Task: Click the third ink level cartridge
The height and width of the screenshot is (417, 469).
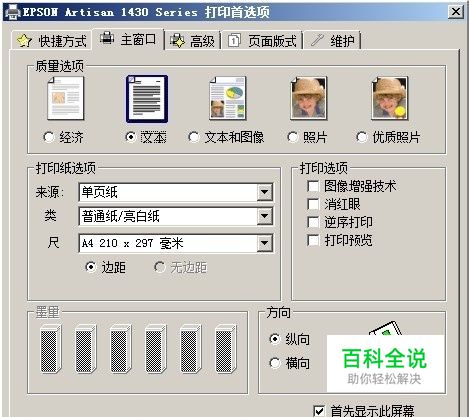Action: [121, 349]
